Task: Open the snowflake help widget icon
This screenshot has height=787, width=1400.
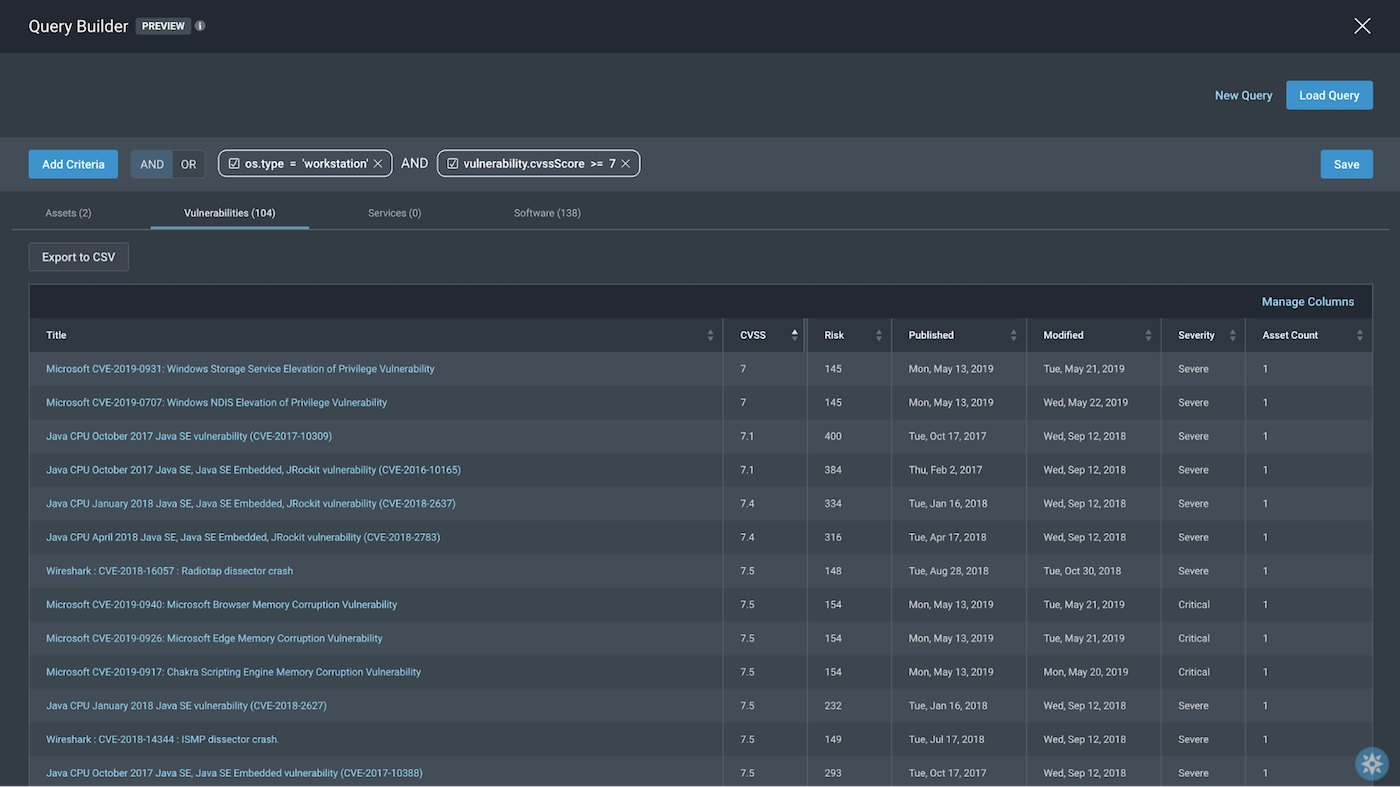Action: (x=1371, y=764)
